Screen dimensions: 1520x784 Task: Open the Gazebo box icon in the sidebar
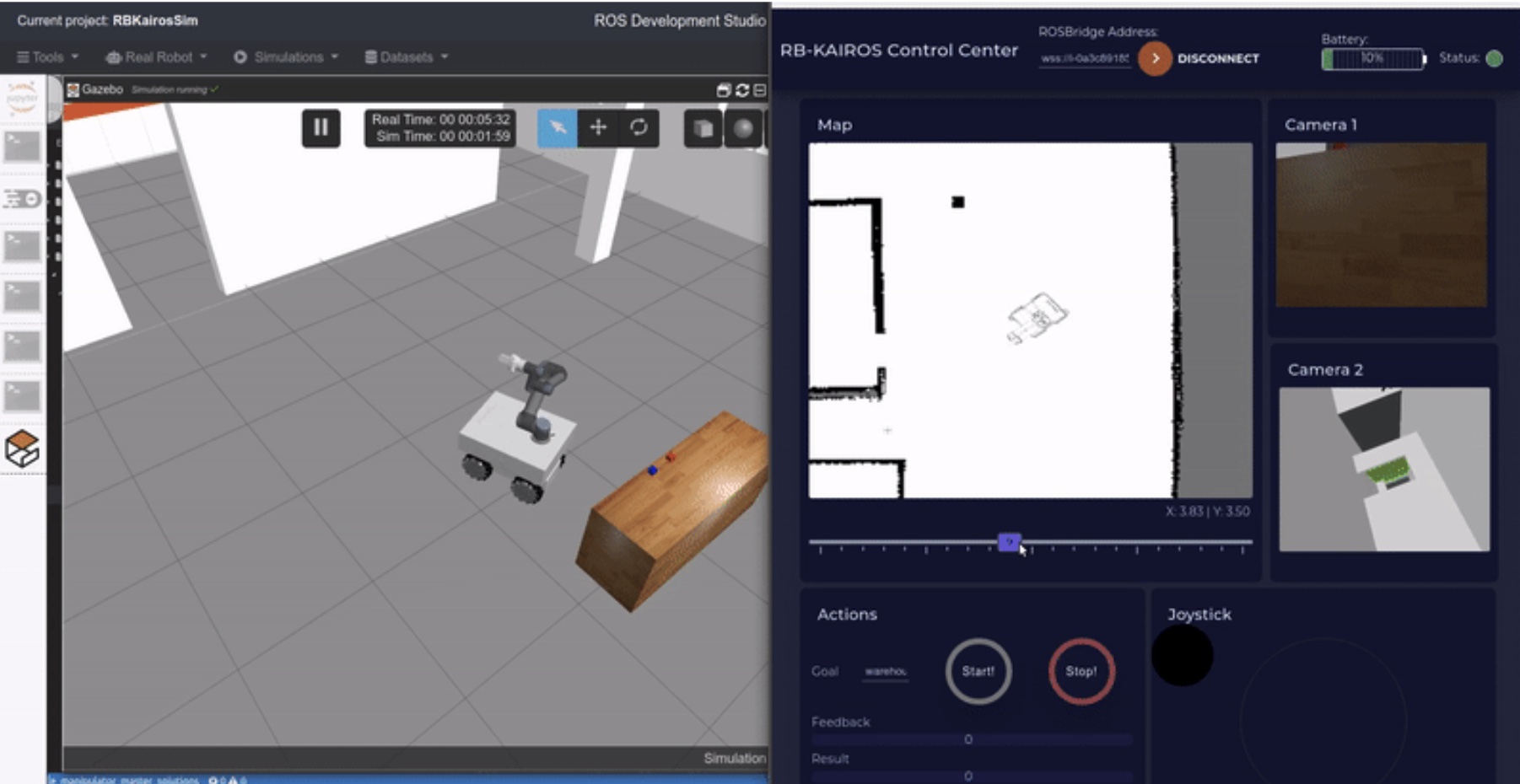pyautogui.click(x=22, y=448)
